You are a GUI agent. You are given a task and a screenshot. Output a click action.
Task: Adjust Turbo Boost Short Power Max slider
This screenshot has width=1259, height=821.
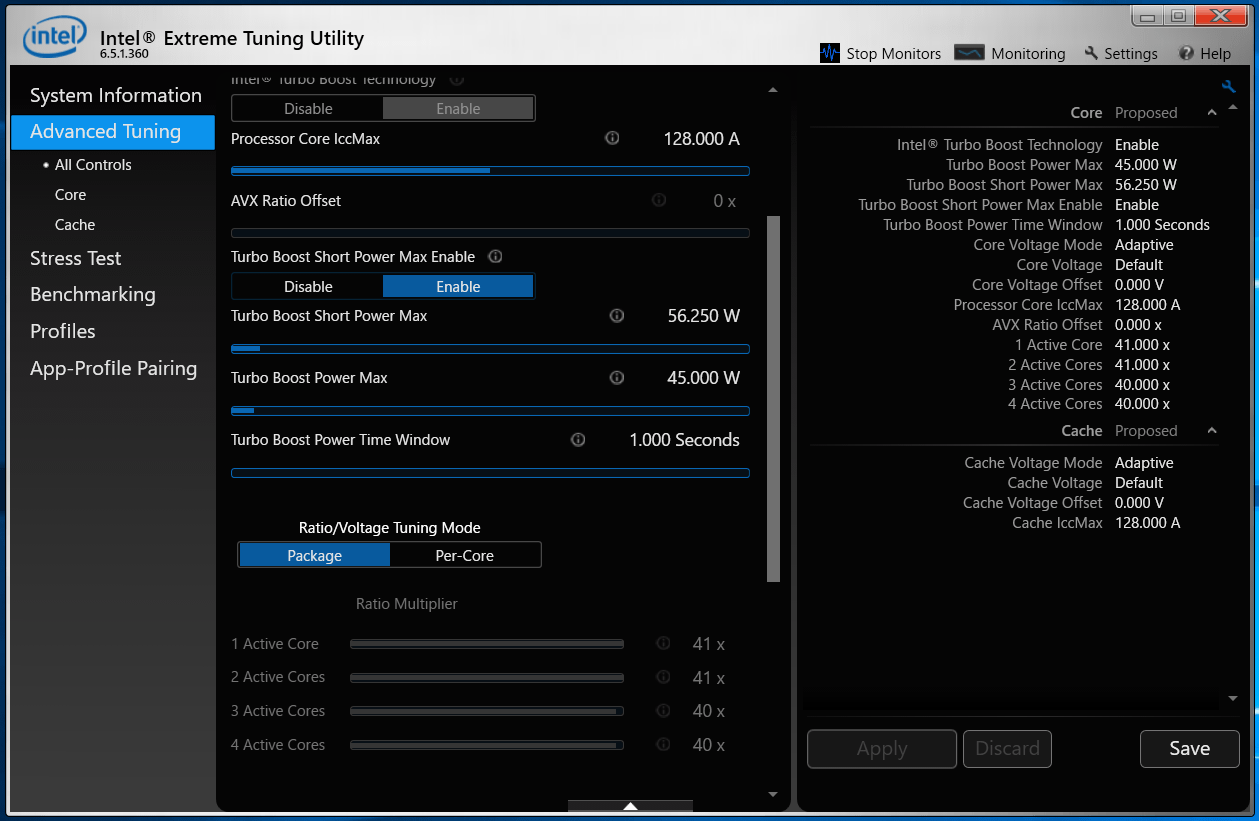[490, 349]
